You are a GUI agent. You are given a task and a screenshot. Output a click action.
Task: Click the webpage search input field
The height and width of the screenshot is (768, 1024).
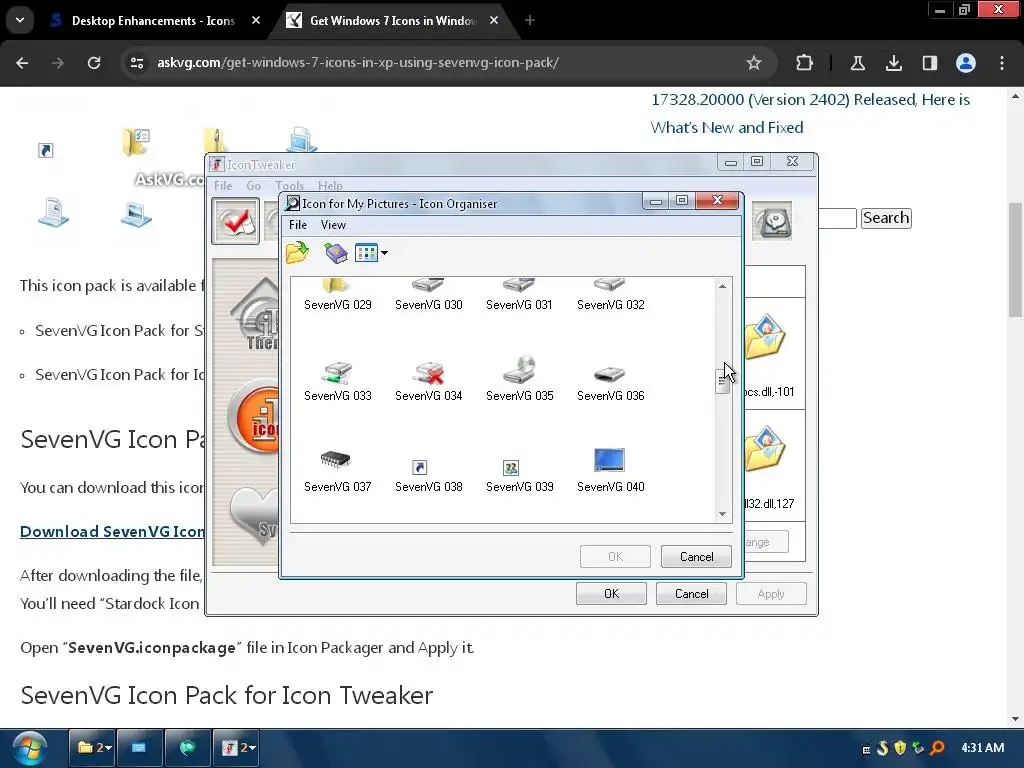click(837, 218)
